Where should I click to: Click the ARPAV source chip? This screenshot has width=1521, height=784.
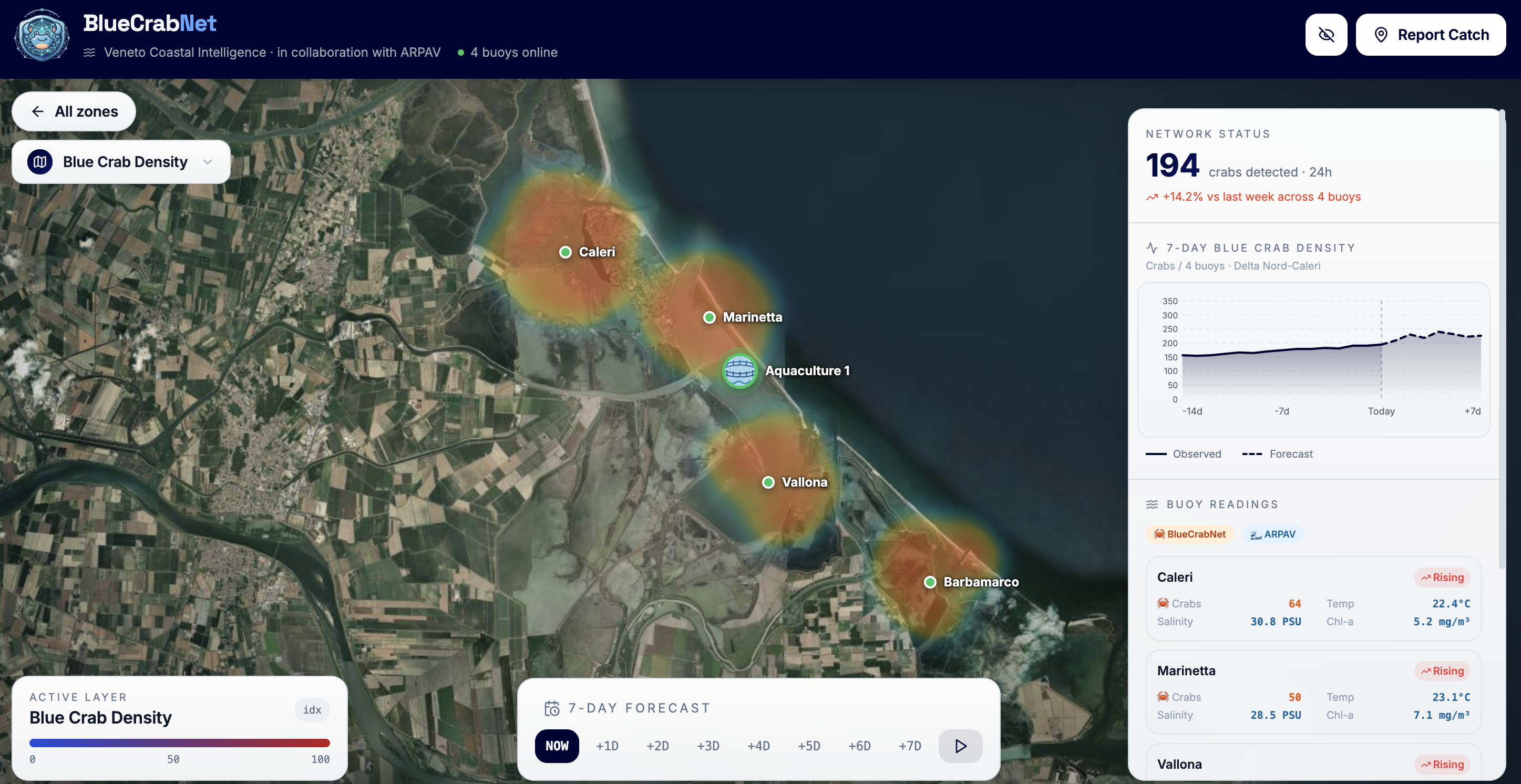point(1273,534)
